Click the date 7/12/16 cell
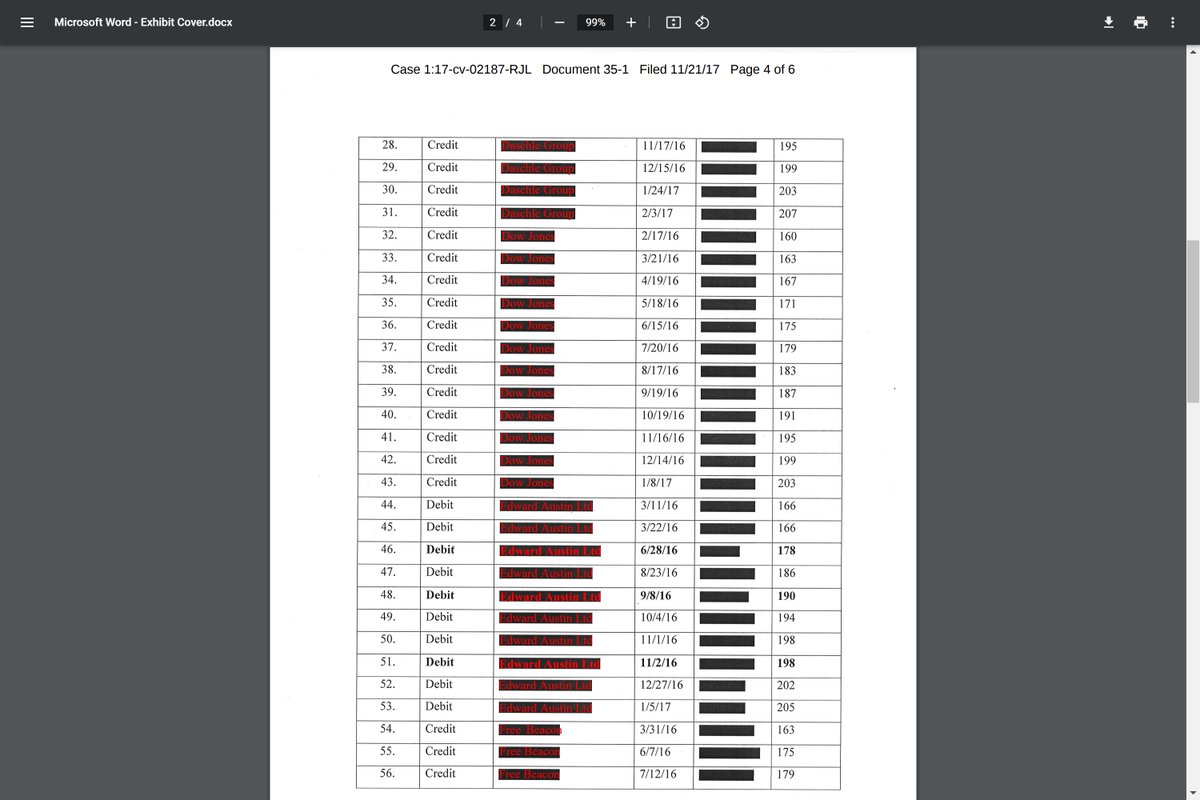Image resolution: width=1200 pixels, height=800 pixels. click(660, 775)
